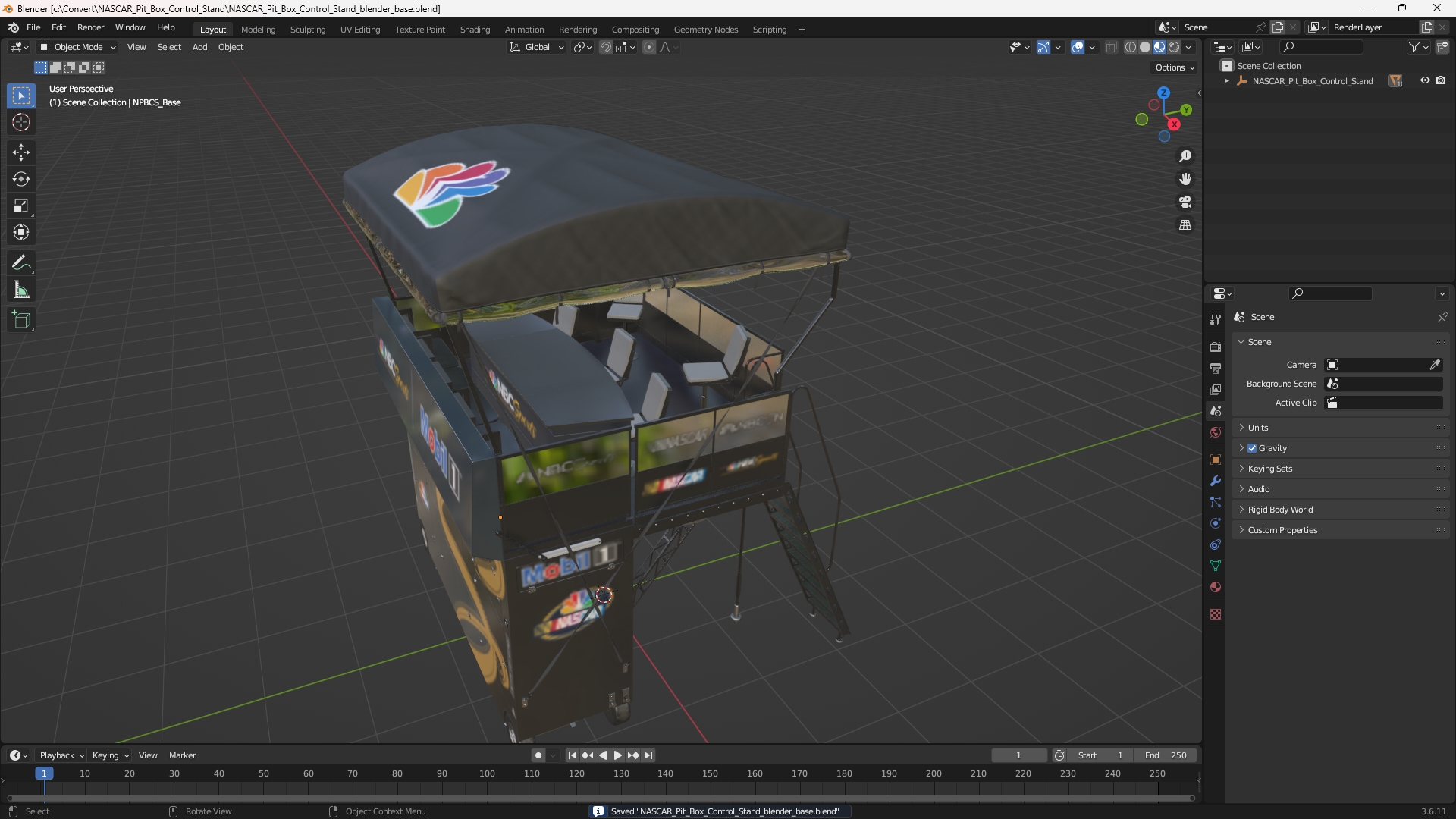
Task: Open the File menu
Action: [x=33, y=27]
